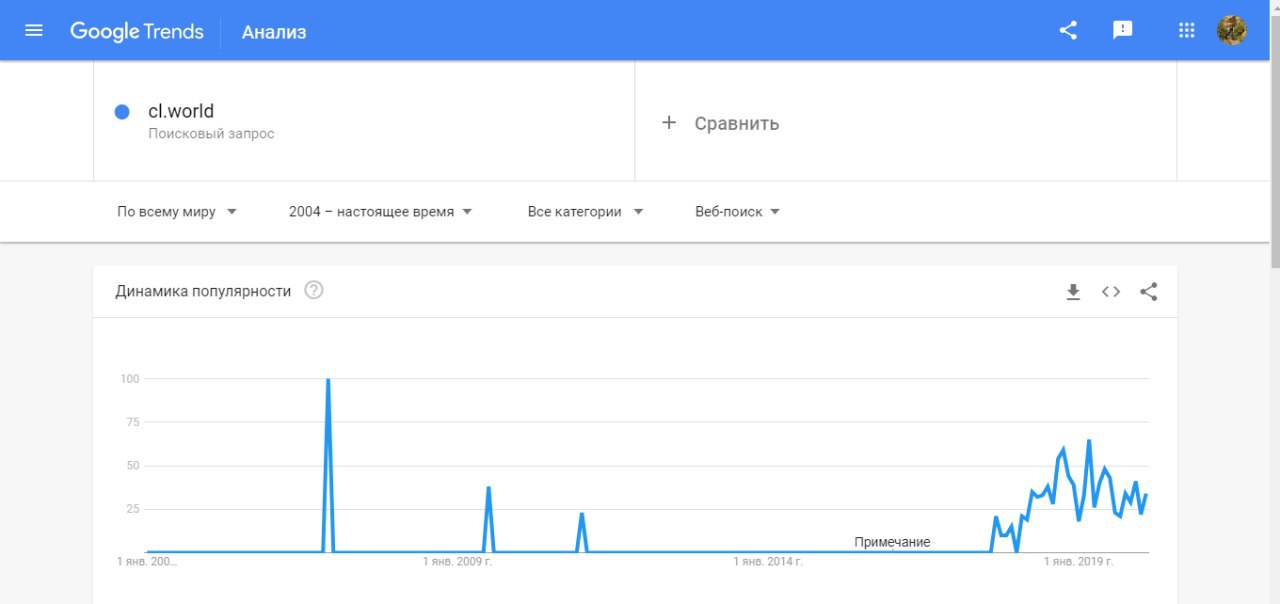Click the Примечание note on the chart
This screenshot has width=1280, height=604.
[x=892, y=542]
